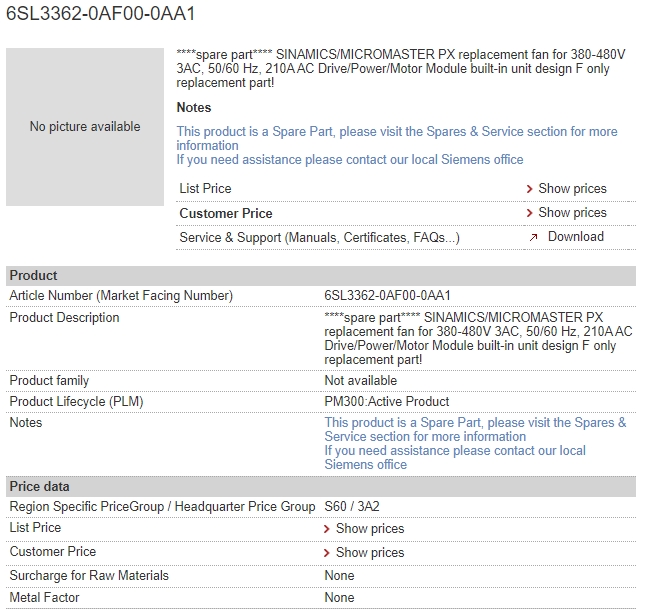This screenshot has width=652, height=609.
Task: Click the Product section header
Action: (321, 276)
